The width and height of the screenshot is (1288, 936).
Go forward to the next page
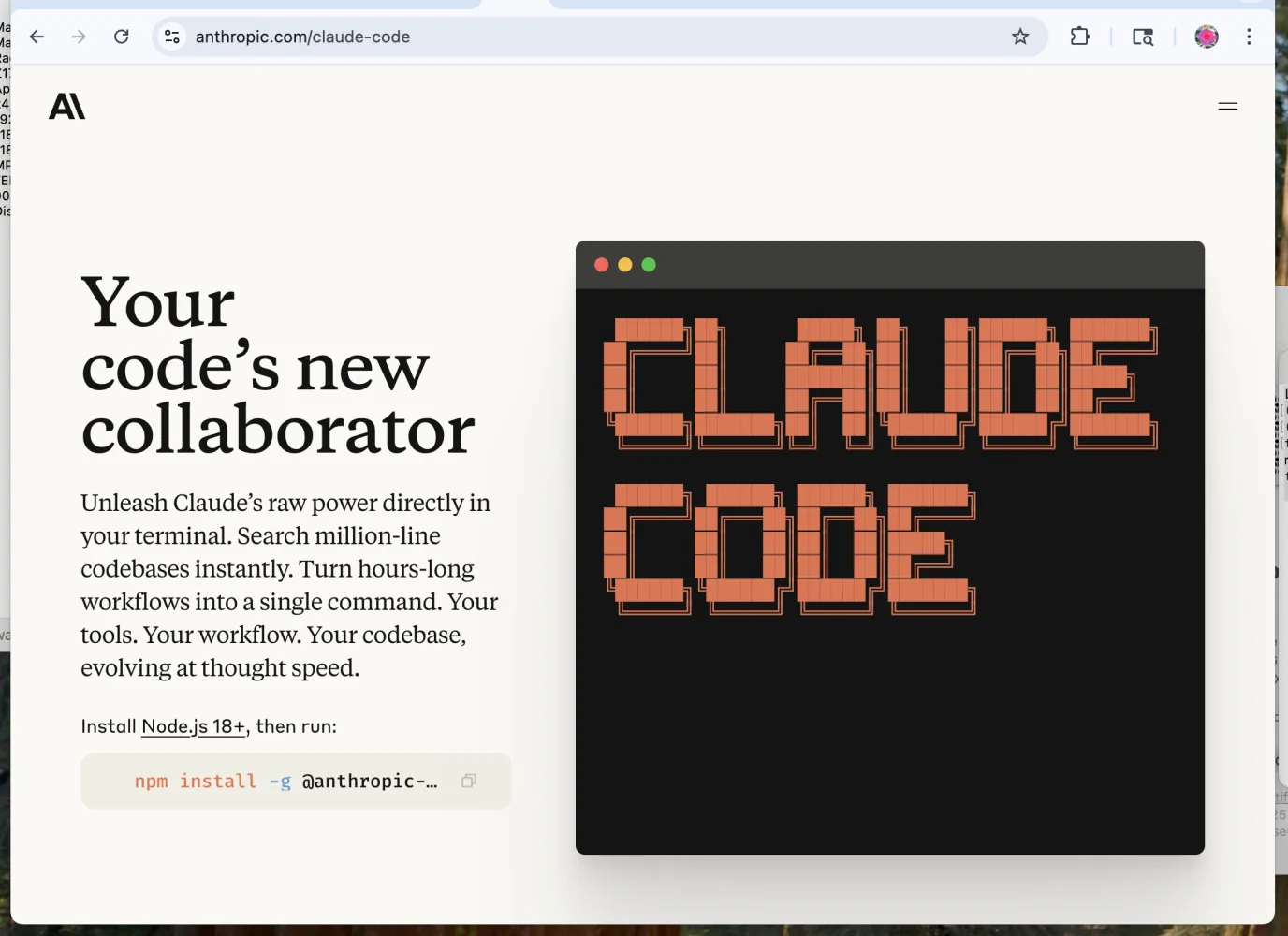[x=79, y=37]
